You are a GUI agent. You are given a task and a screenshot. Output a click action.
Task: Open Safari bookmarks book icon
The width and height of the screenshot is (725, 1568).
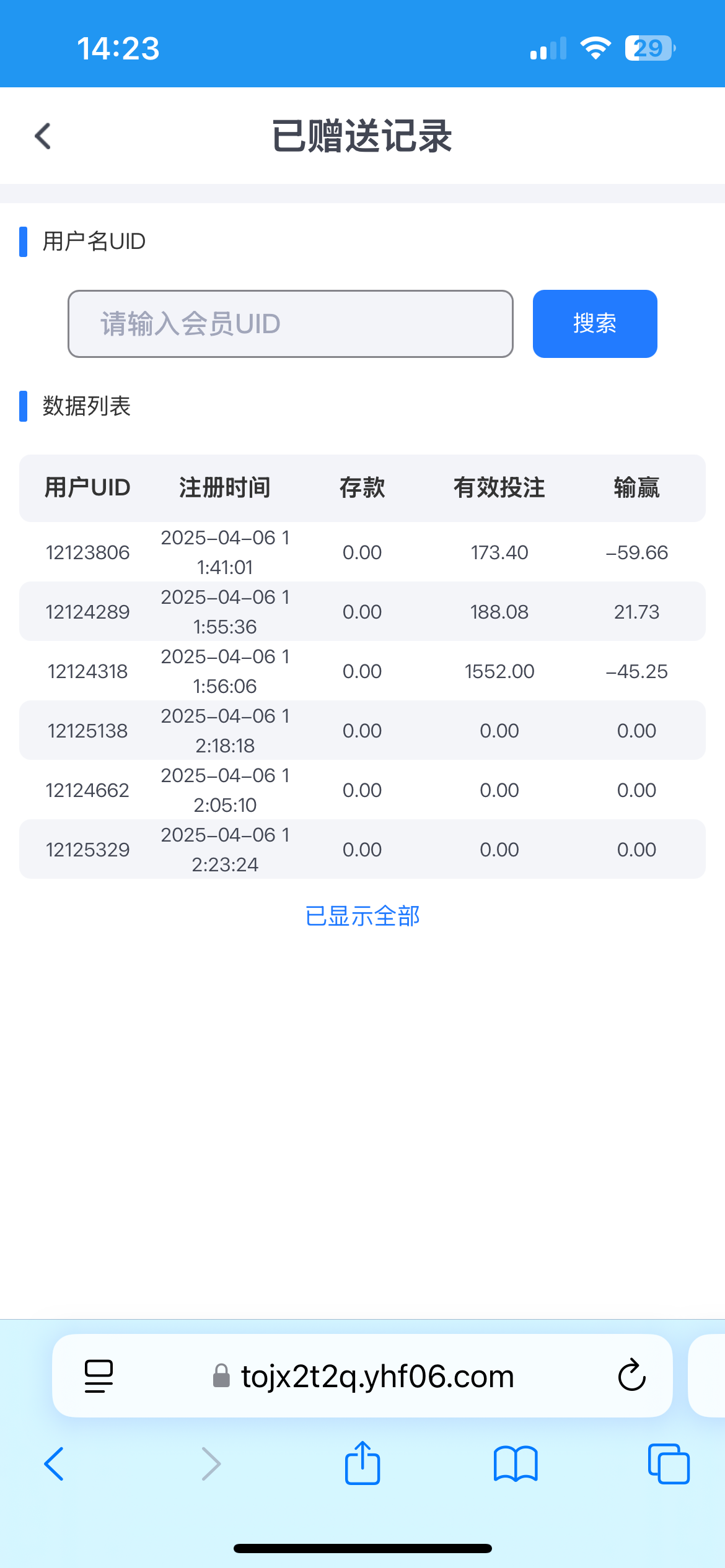point(515,1464)
